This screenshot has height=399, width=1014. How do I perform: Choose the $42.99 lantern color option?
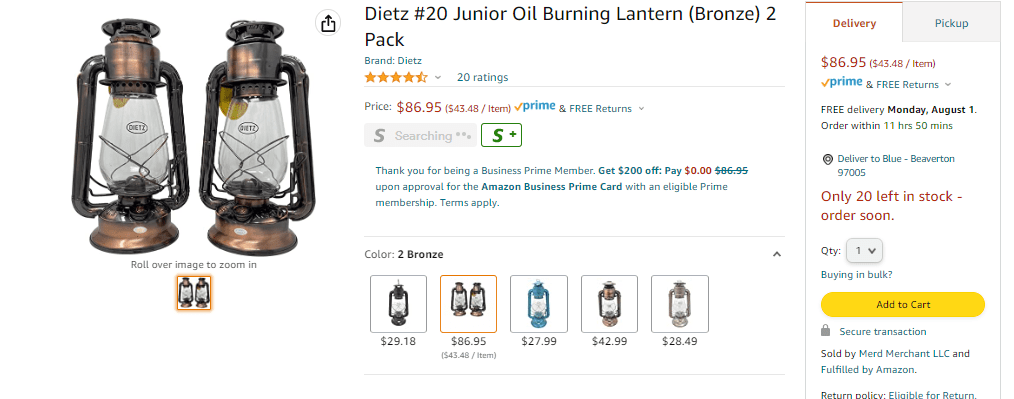pos(609,304)
